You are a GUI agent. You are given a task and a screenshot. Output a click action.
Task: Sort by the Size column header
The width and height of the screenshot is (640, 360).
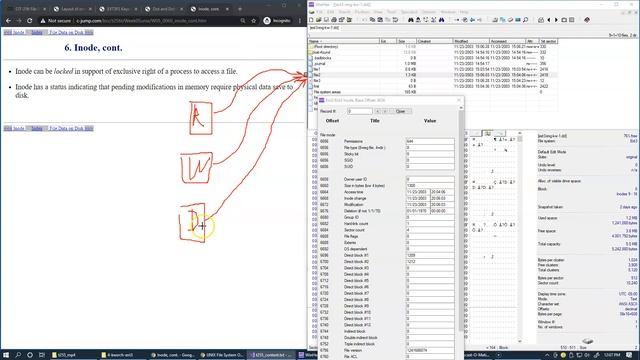pyautogui.click(x=407, y=41)
